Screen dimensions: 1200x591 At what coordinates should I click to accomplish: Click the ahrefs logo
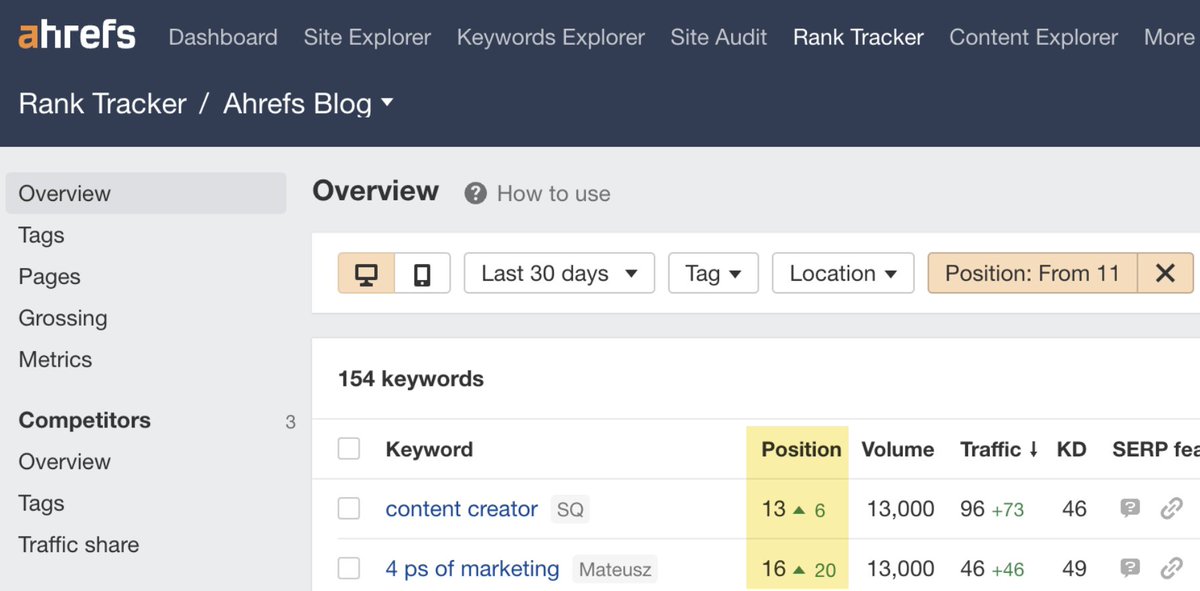[77, 35]
